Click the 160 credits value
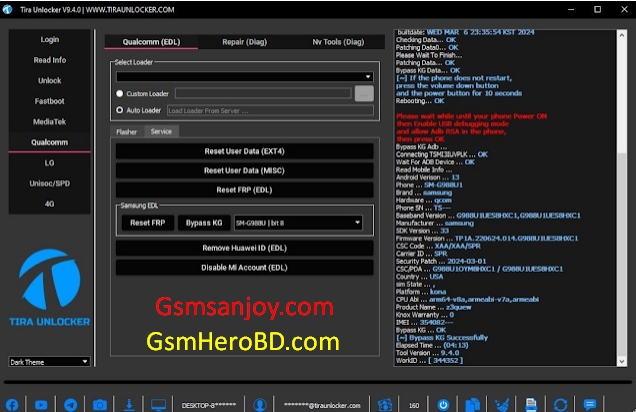Screen dimensions: 636x412 click(x=414, y=405)
